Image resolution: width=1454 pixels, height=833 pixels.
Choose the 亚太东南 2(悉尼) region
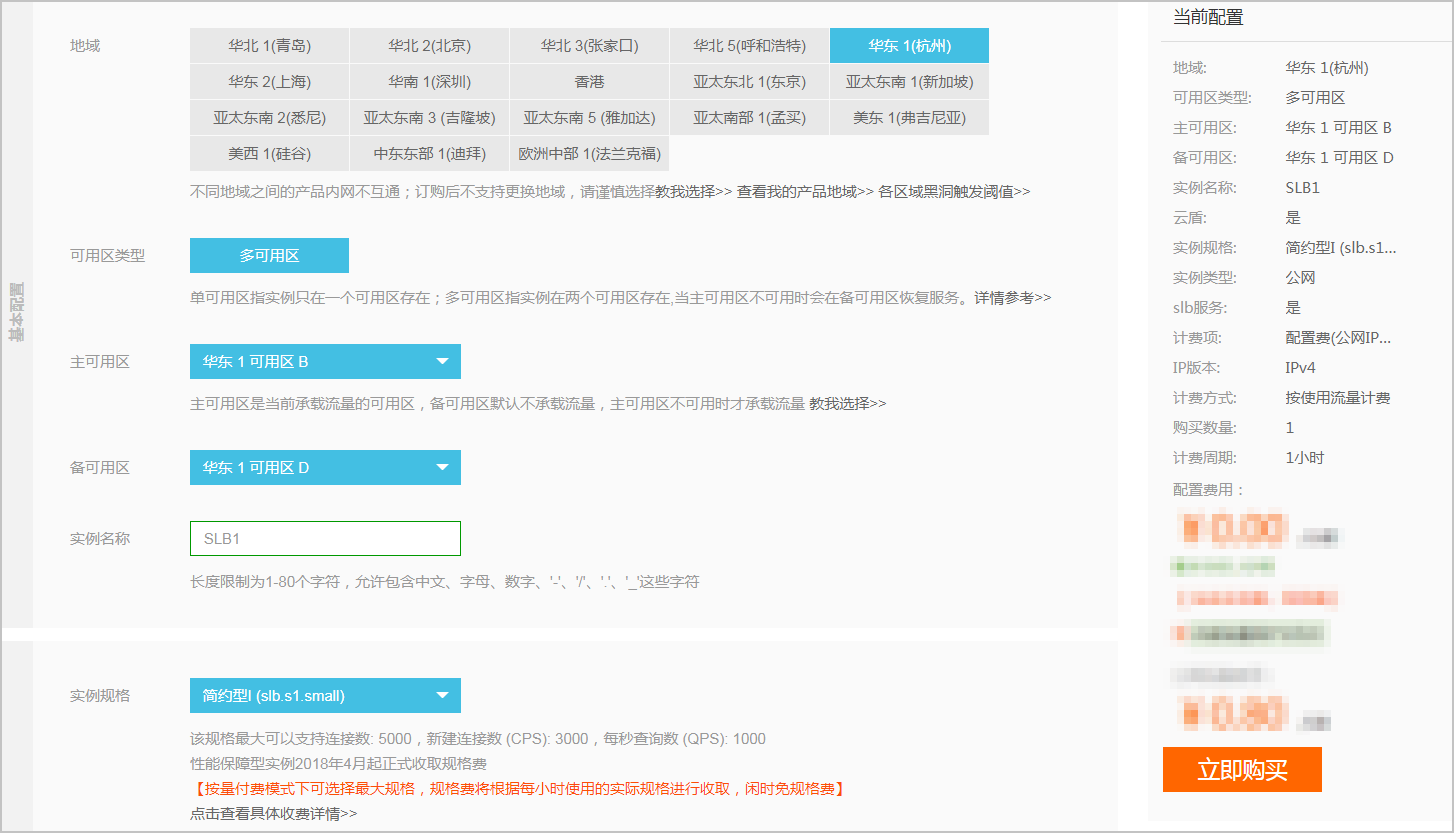pyautogui.click(x=269, y=118)
